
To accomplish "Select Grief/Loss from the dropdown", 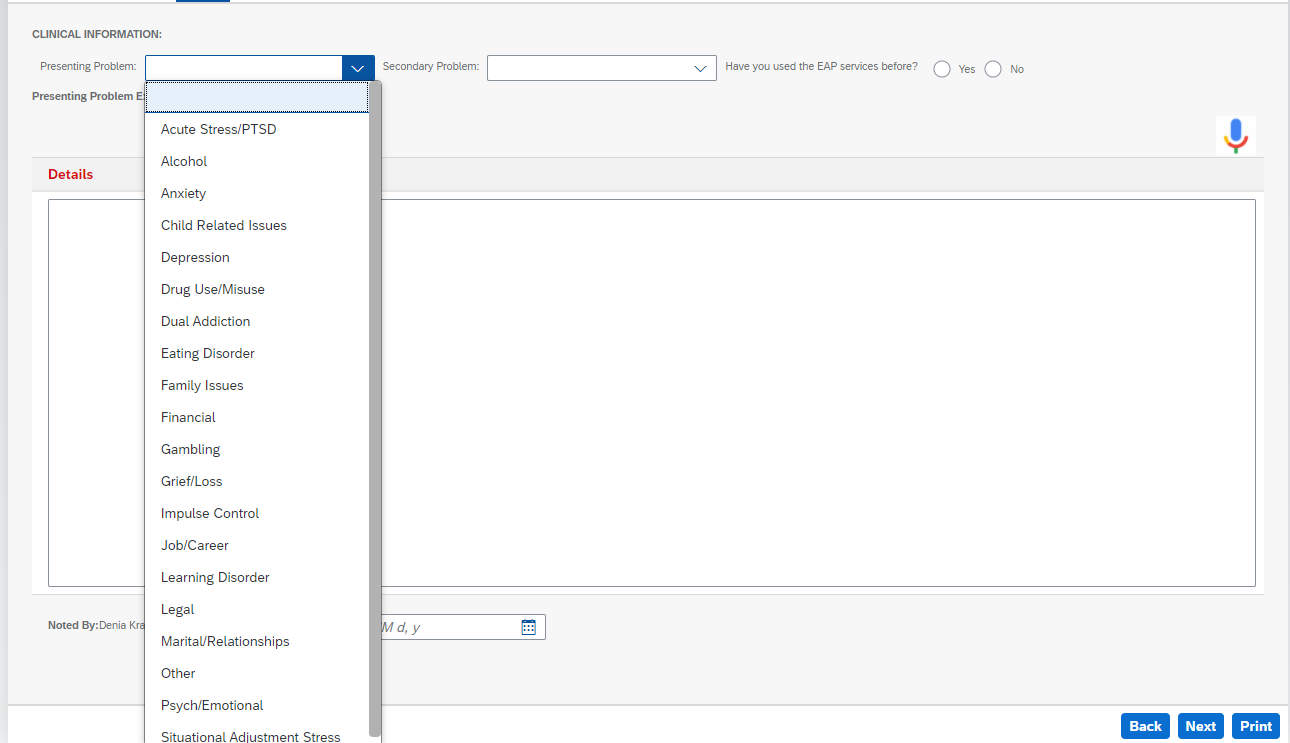I will coord(191,481).
